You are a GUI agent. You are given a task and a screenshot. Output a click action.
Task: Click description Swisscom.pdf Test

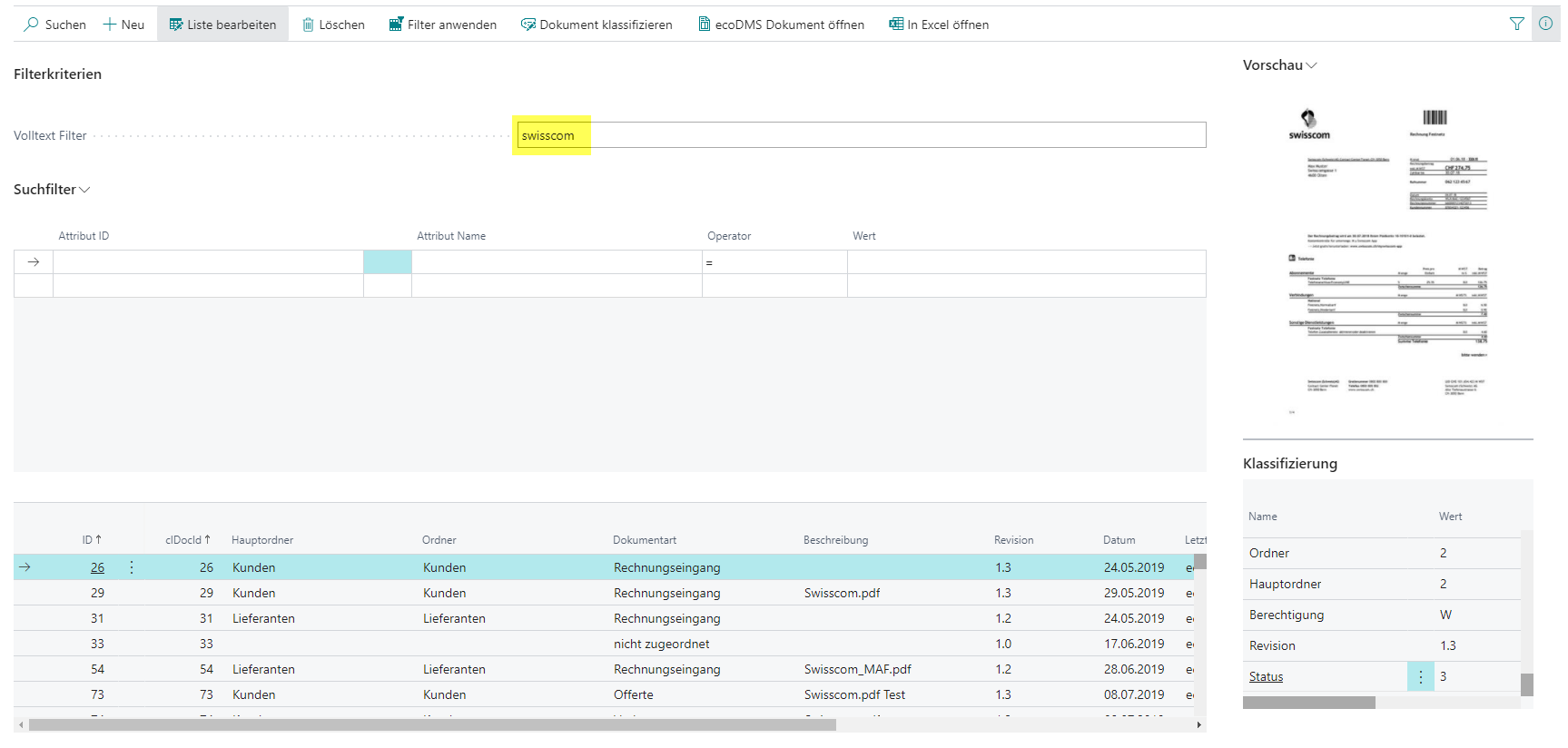854,694
